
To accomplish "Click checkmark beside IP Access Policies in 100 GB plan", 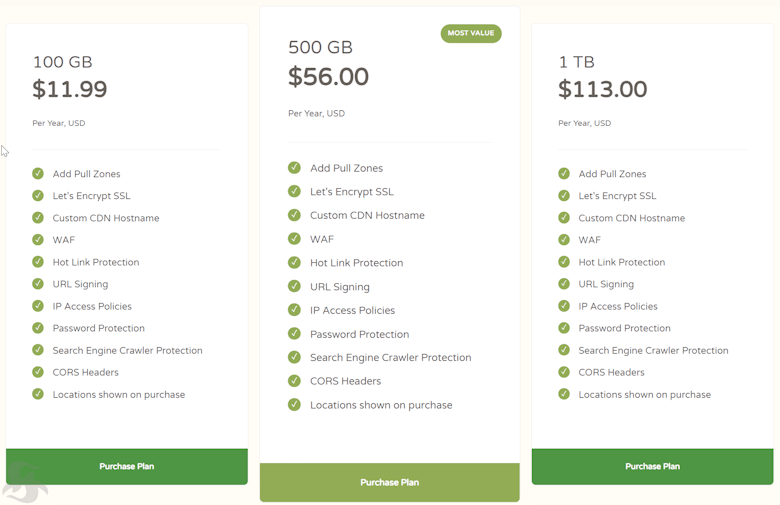I will pyautogui.click(x=38, y=305).
